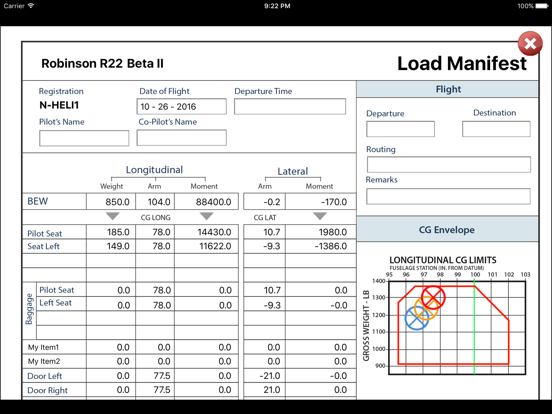This screenshot has height=414, width=552.
Task: Tap the Departure airport field
Action: pyautogui.click(x=400, y=129)
